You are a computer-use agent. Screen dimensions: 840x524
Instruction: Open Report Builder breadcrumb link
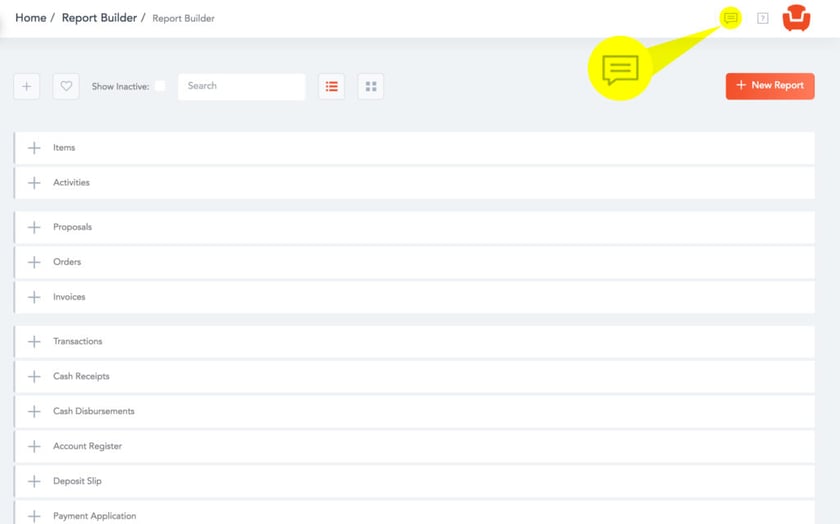click(99, 18)
